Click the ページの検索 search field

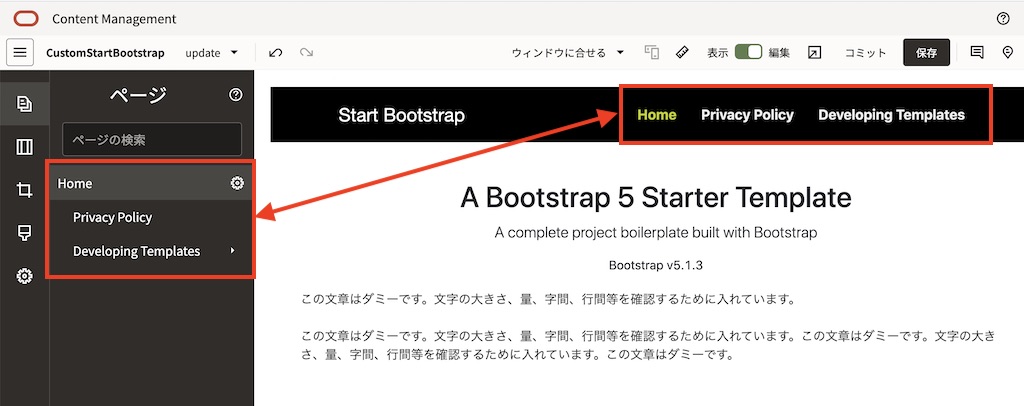pyautogui.click(x=152, y=139)
